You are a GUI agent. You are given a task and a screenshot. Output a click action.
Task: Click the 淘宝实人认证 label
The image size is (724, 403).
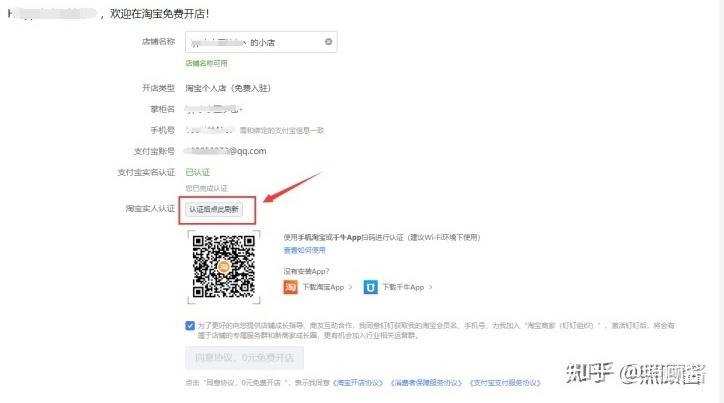click(x=151, y=209)
